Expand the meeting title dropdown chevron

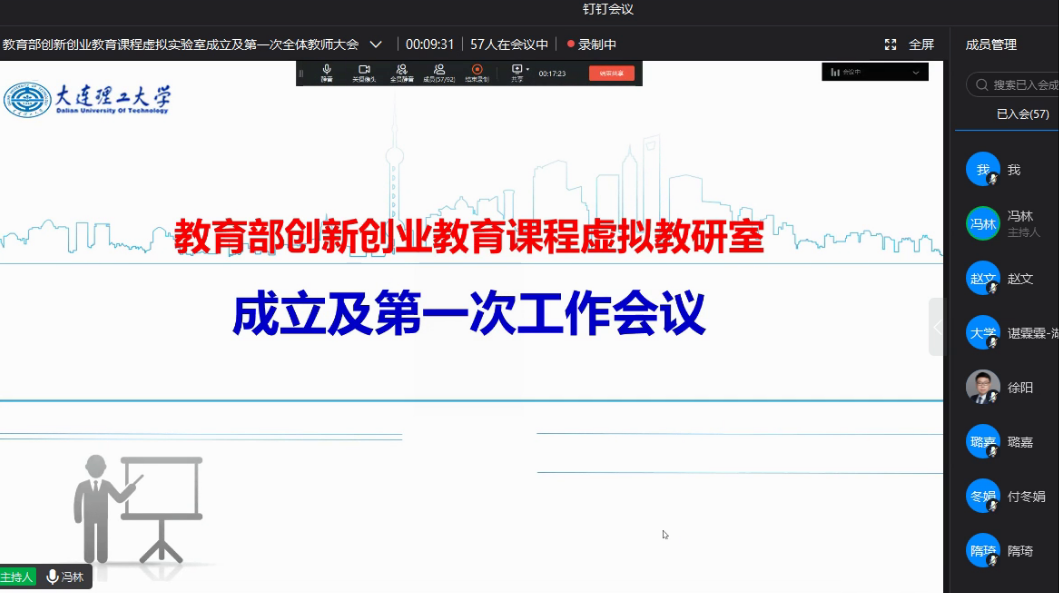pyautogui.click(x=376, y=45)
